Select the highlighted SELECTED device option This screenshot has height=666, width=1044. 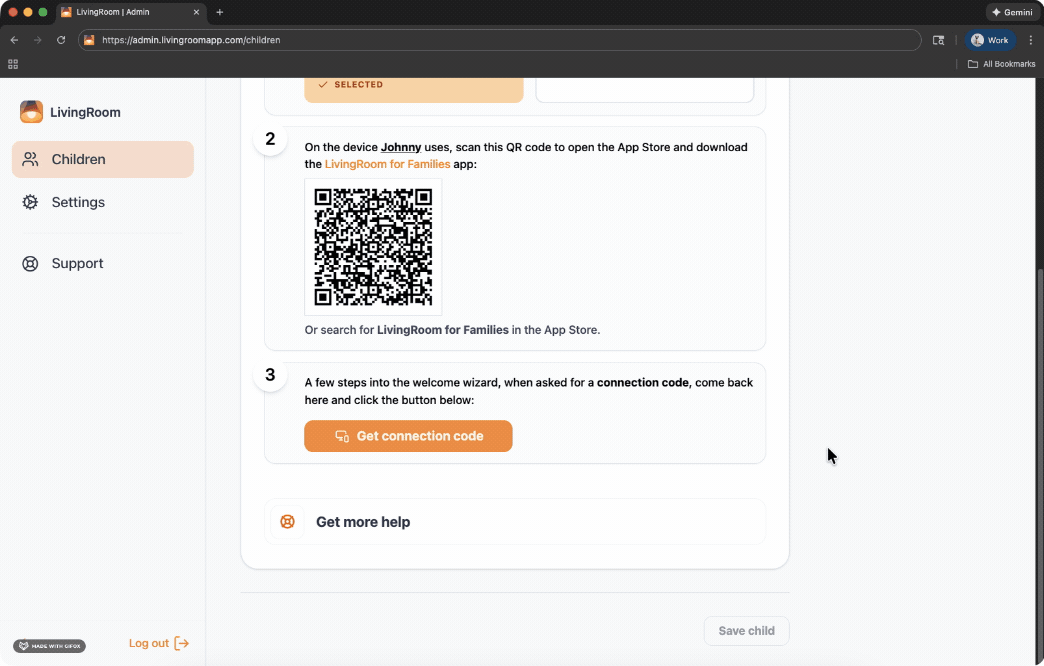pyautogui.click(x=413, y=88)
